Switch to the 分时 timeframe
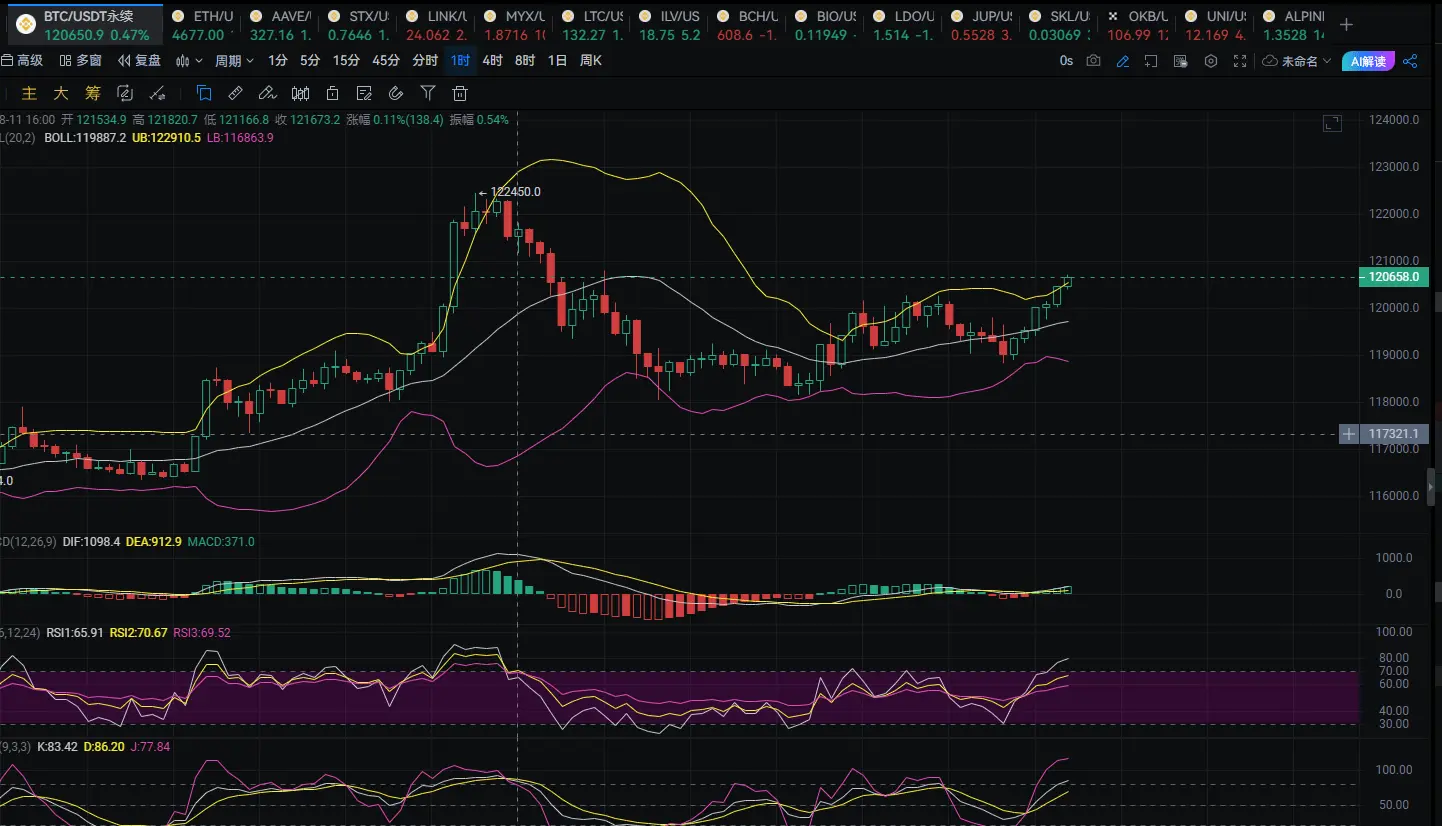This screenshot has height=826, width=1442. [x=425, y=61]
